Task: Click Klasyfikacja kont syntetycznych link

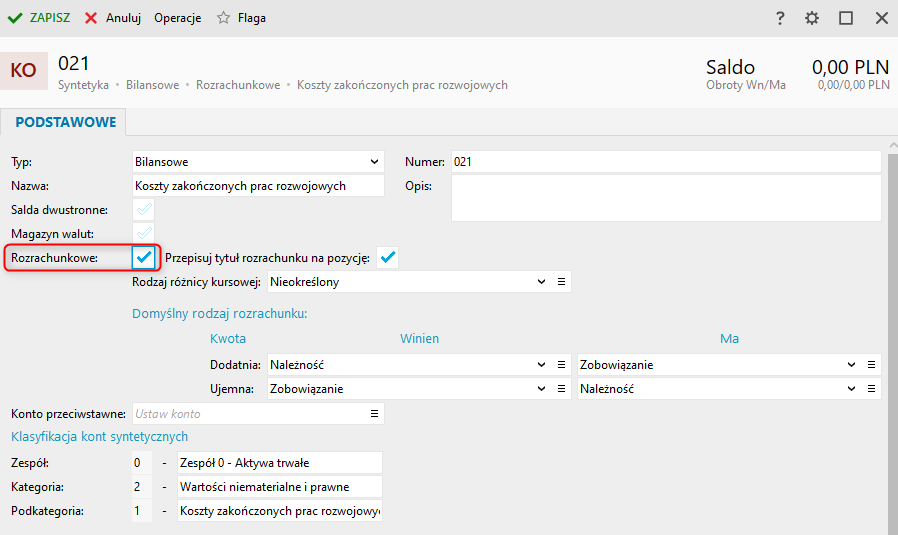Action: tap(99, 437)
